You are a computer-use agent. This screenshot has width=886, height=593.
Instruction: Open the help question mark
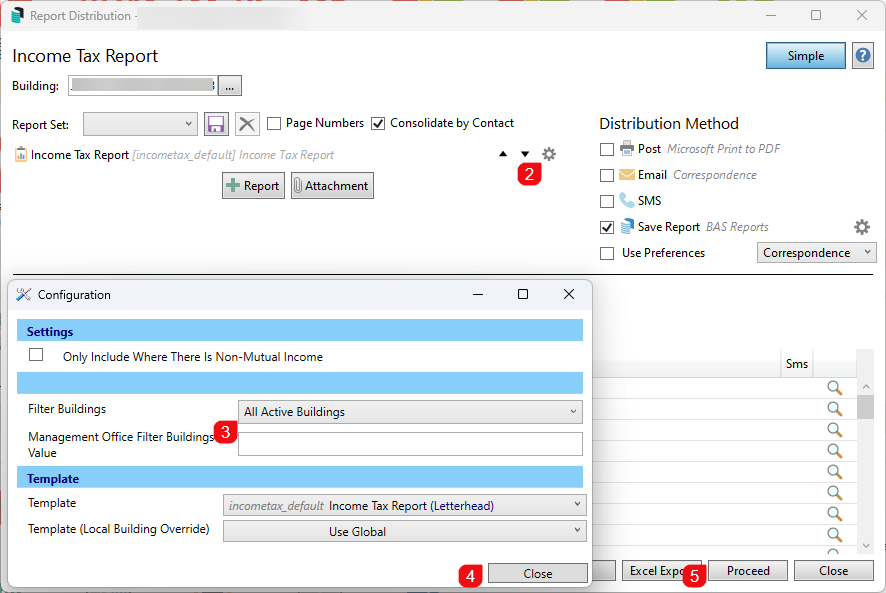tap(863, 55)
